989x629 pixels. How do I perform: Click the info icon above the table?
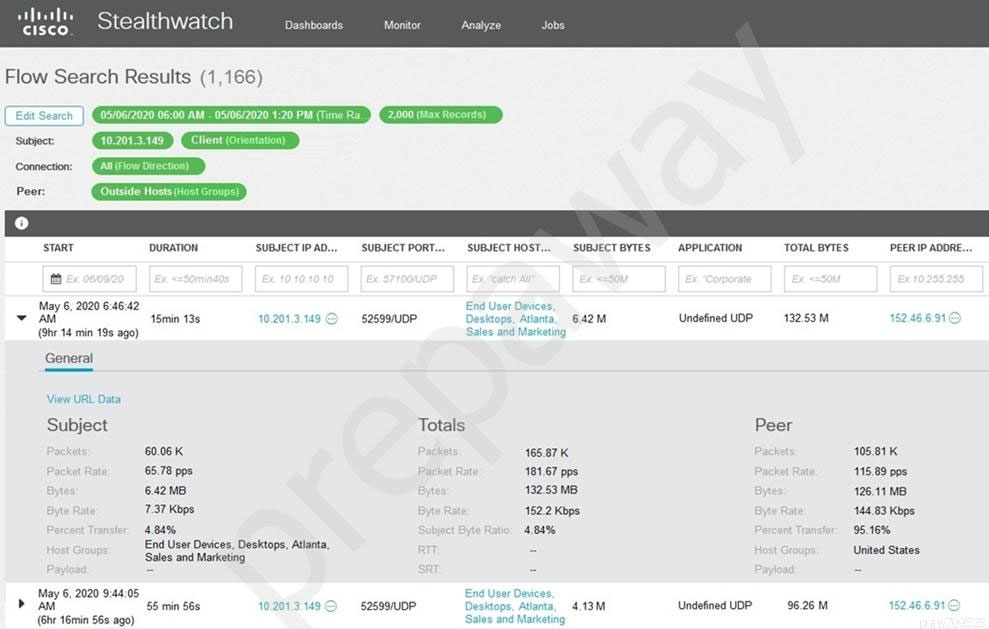tap(21, 223)
